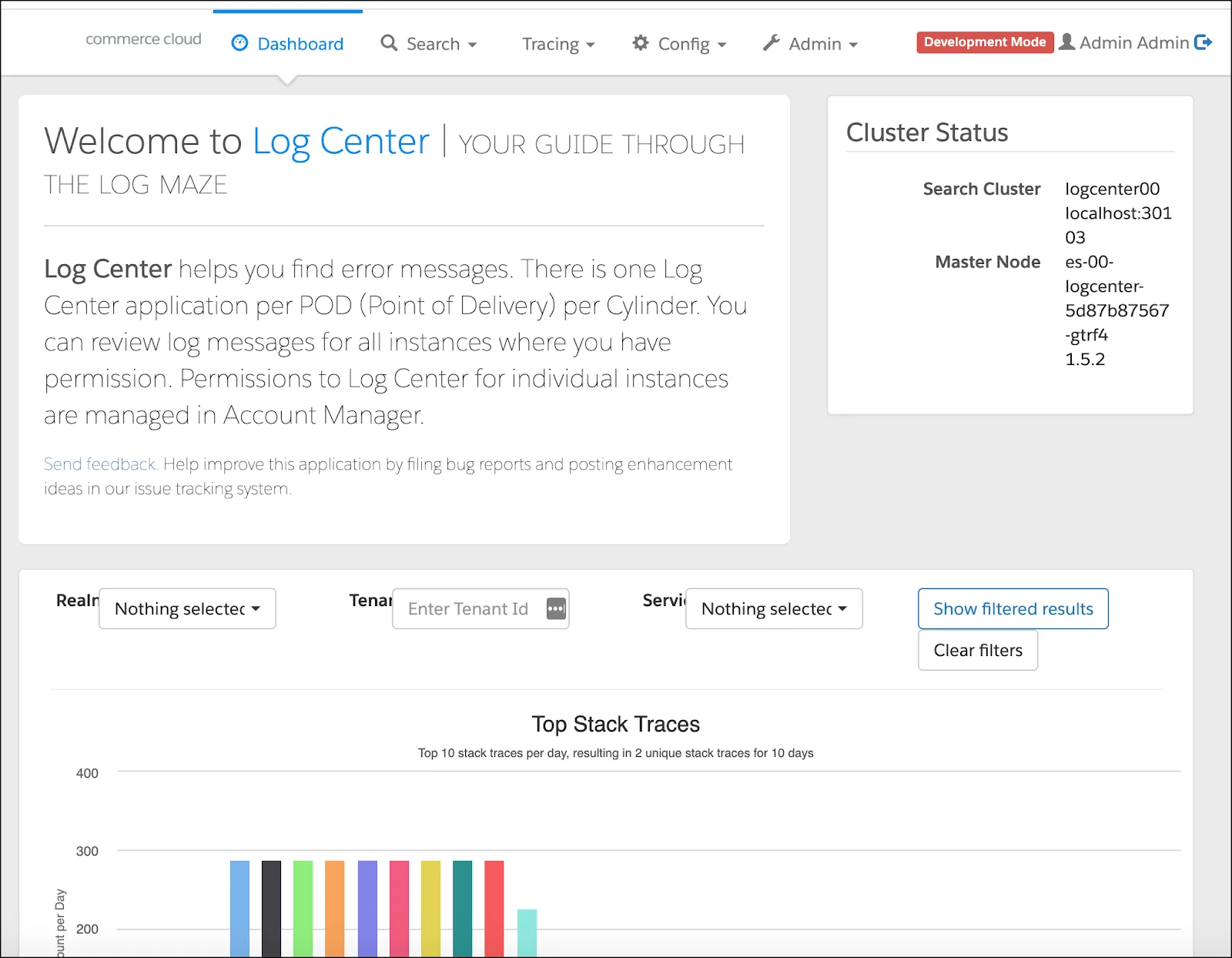Select the teal chart bar
Viewport: 1232px width, 958px height.
tap(462, 909)
